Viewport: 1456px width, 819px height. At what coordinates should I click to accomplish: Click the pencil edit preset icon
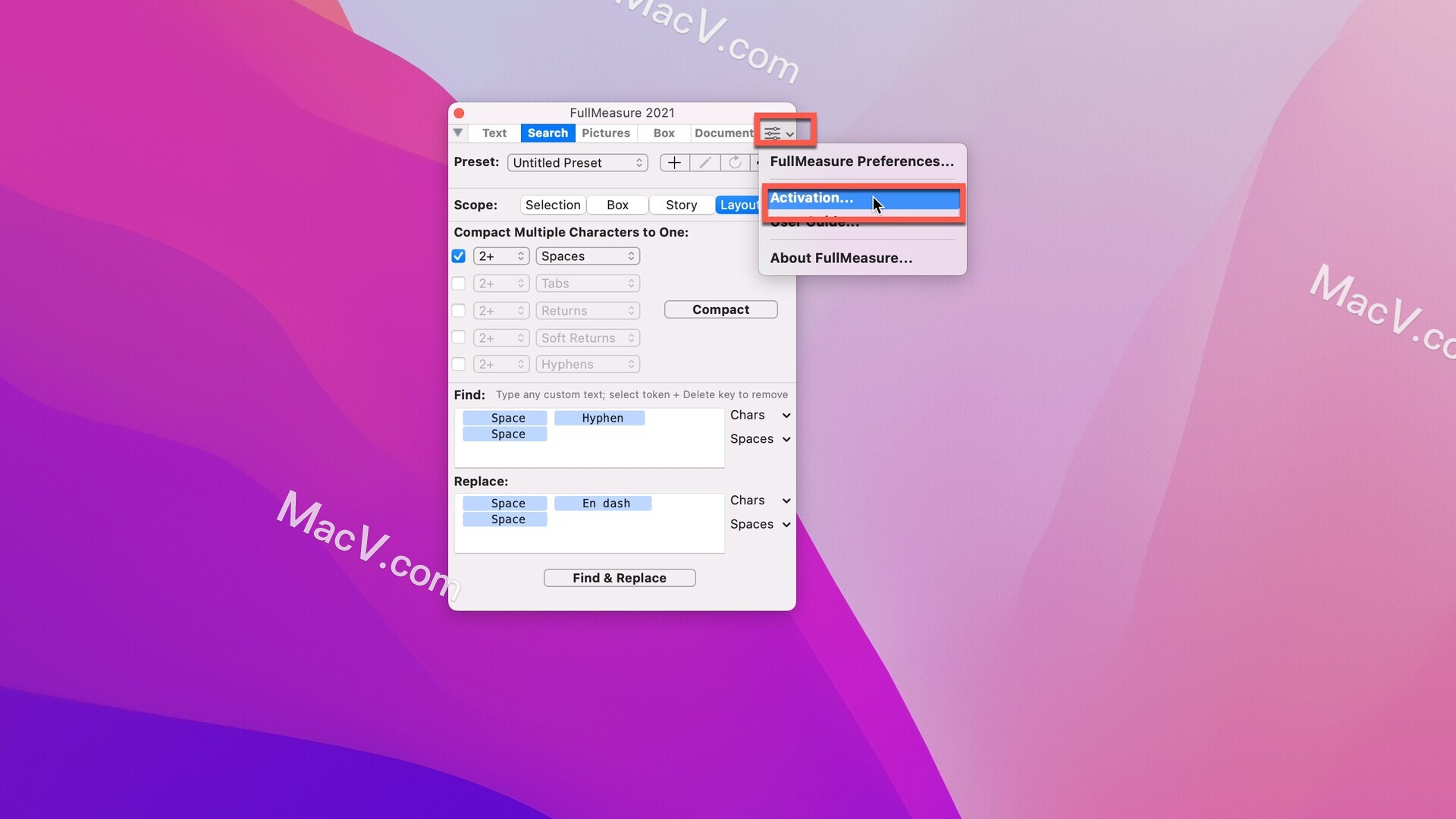pyautogui.click(x=704, y=163)
